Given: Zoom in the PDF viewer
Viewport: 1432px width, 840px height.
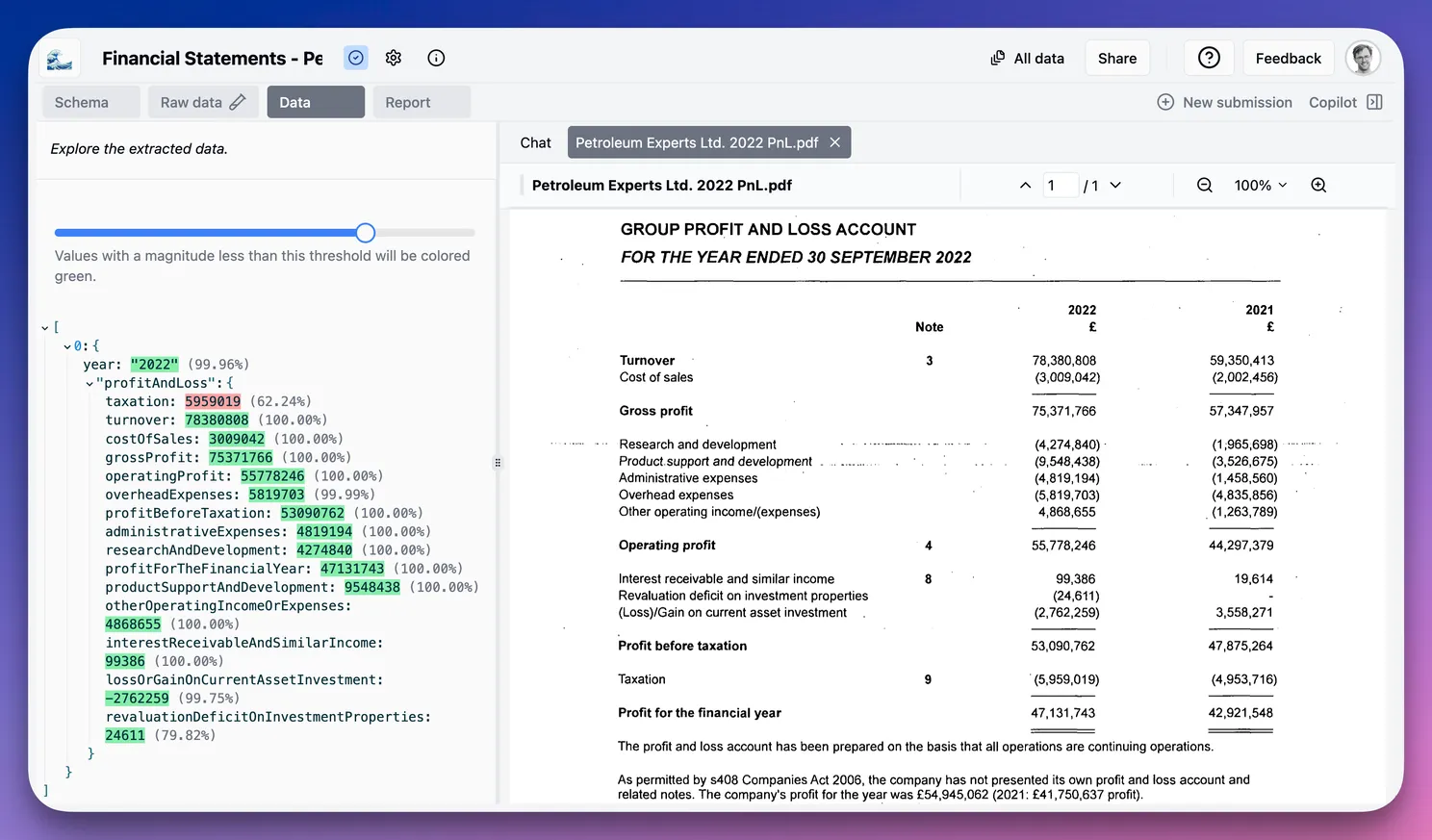Looking at the screenshot, I should point(1318,185).
